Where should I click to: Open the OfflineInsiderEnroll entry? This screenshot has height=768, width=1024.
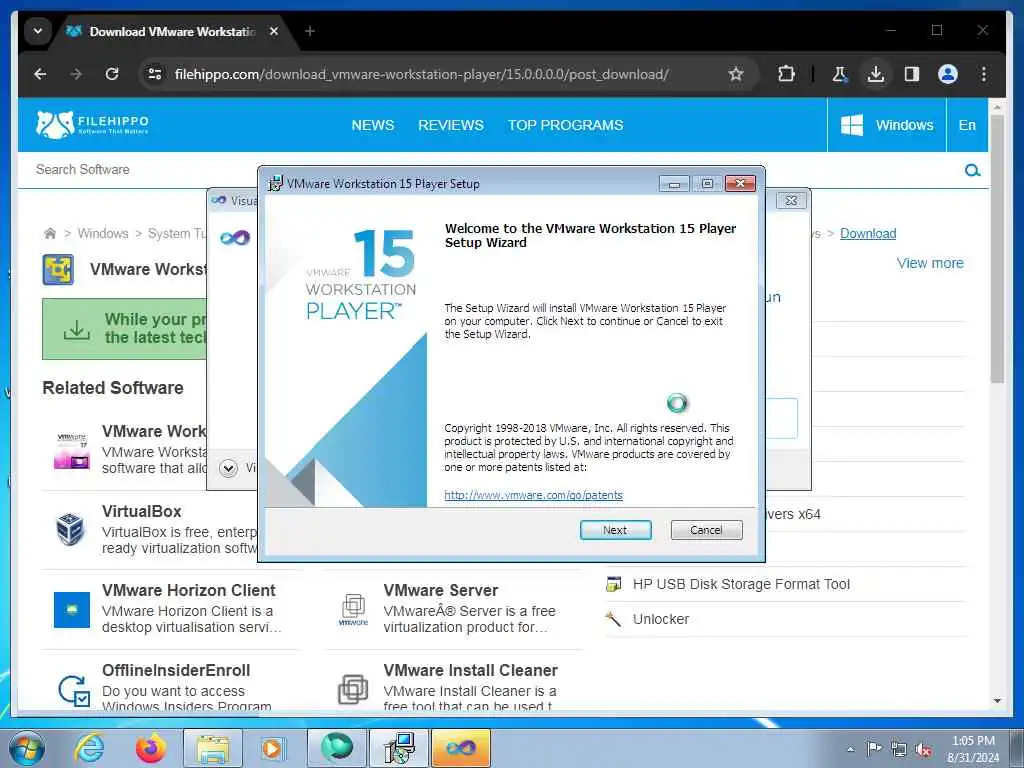(176, 670)
